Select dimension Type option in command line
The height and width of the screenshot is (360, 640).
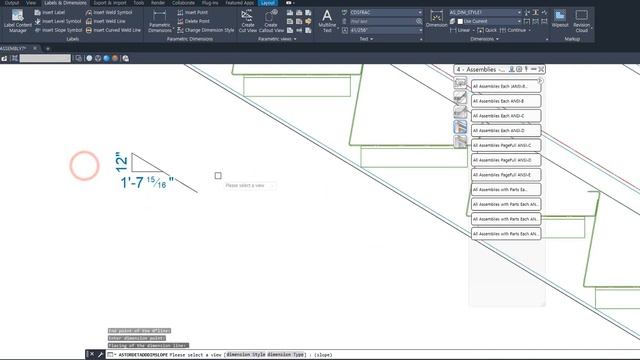(x=285, y=355)
